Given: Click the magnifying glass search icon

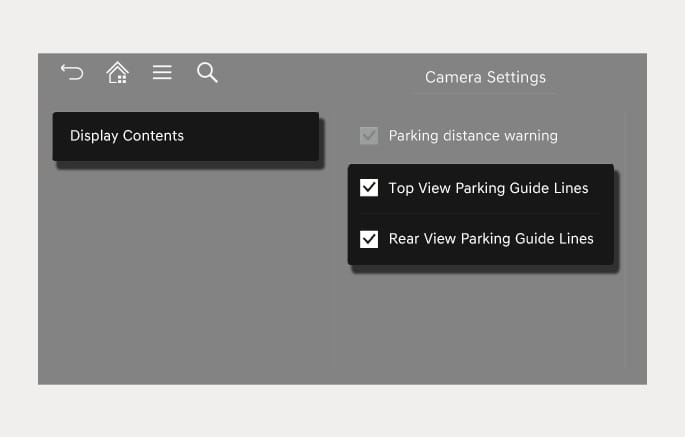Looking at the screenshot, I should point(207,72).
